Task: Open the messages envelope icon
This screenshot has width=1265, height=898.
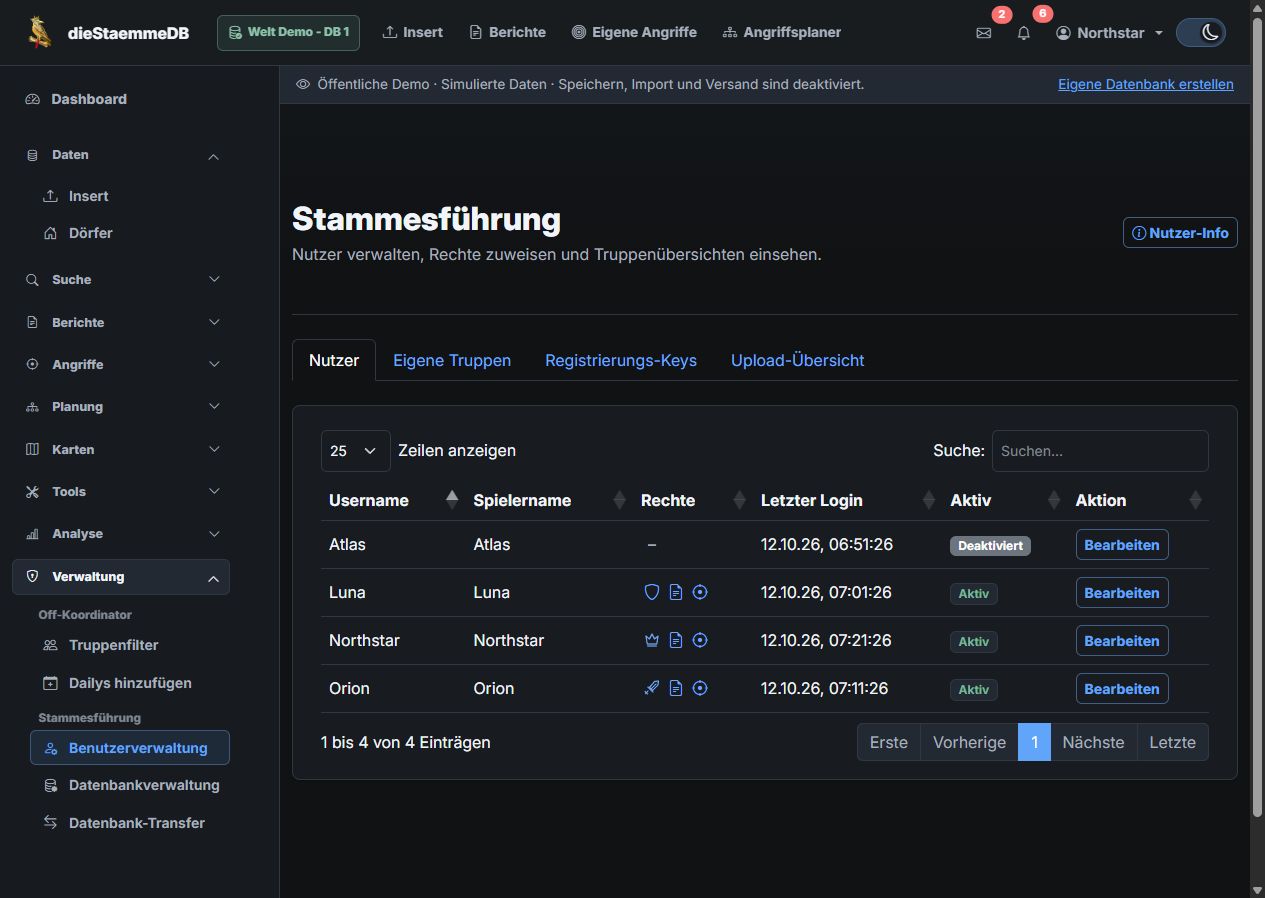Action: coord(984,33)
